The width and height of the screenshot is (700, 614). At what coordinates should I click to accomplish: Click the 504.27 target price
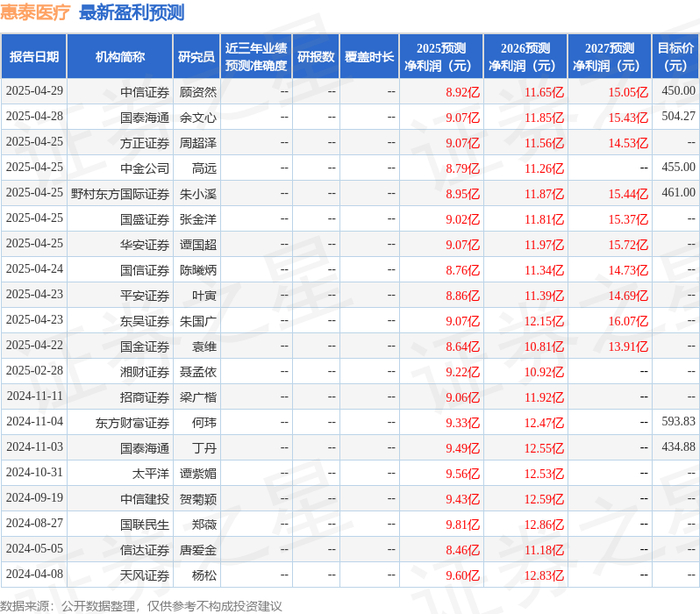point(679,116)
